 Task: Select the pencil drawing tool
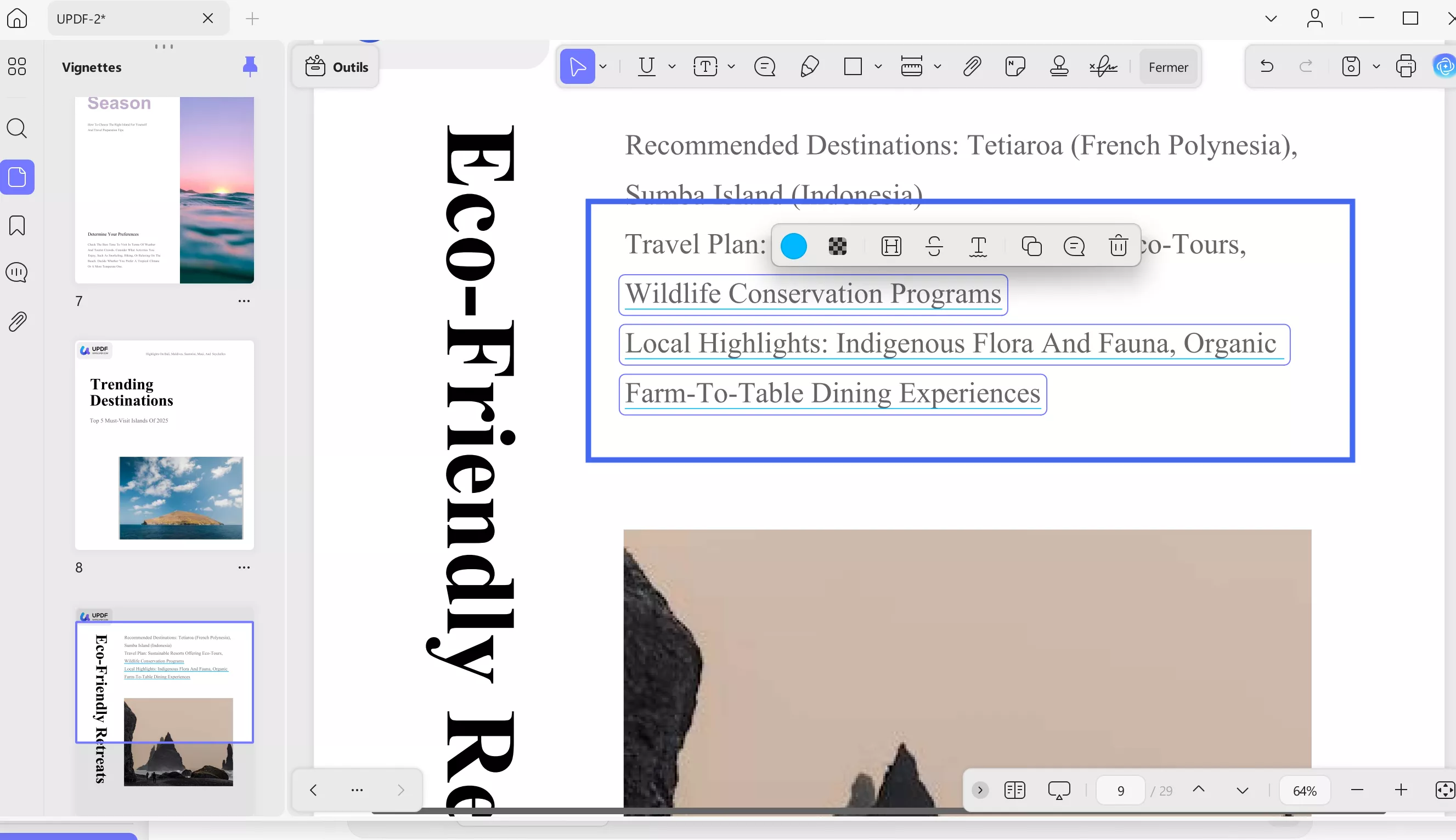click(809, 67)
